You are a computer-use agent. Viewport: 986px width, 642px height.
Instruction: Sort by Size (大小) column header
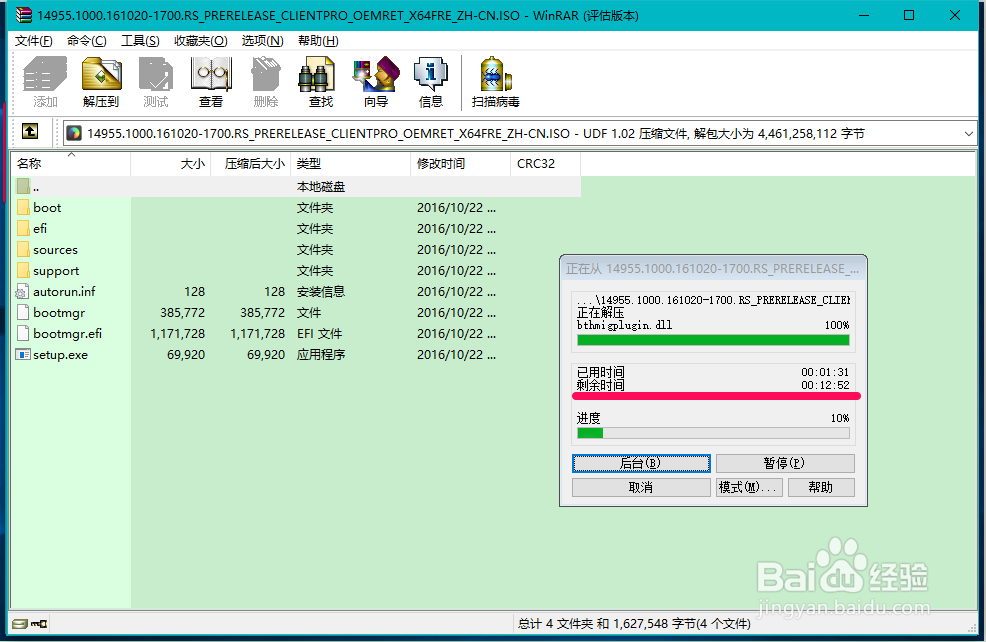170,163
